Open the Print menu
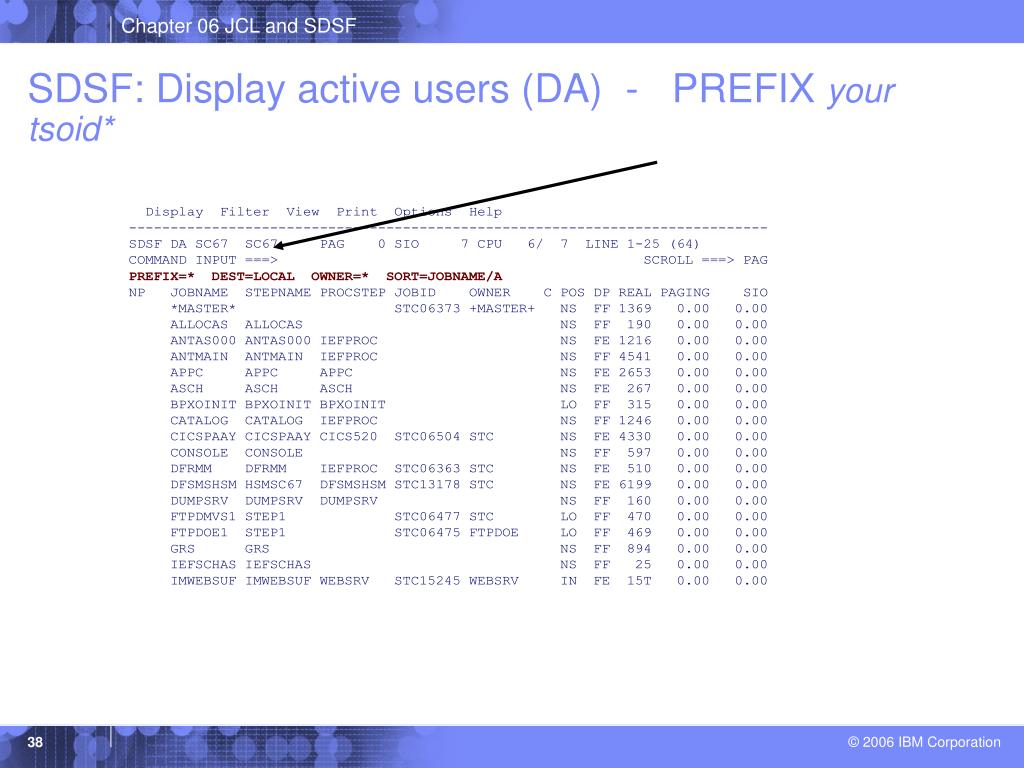The image size is (1024, 768). [357, 212]
